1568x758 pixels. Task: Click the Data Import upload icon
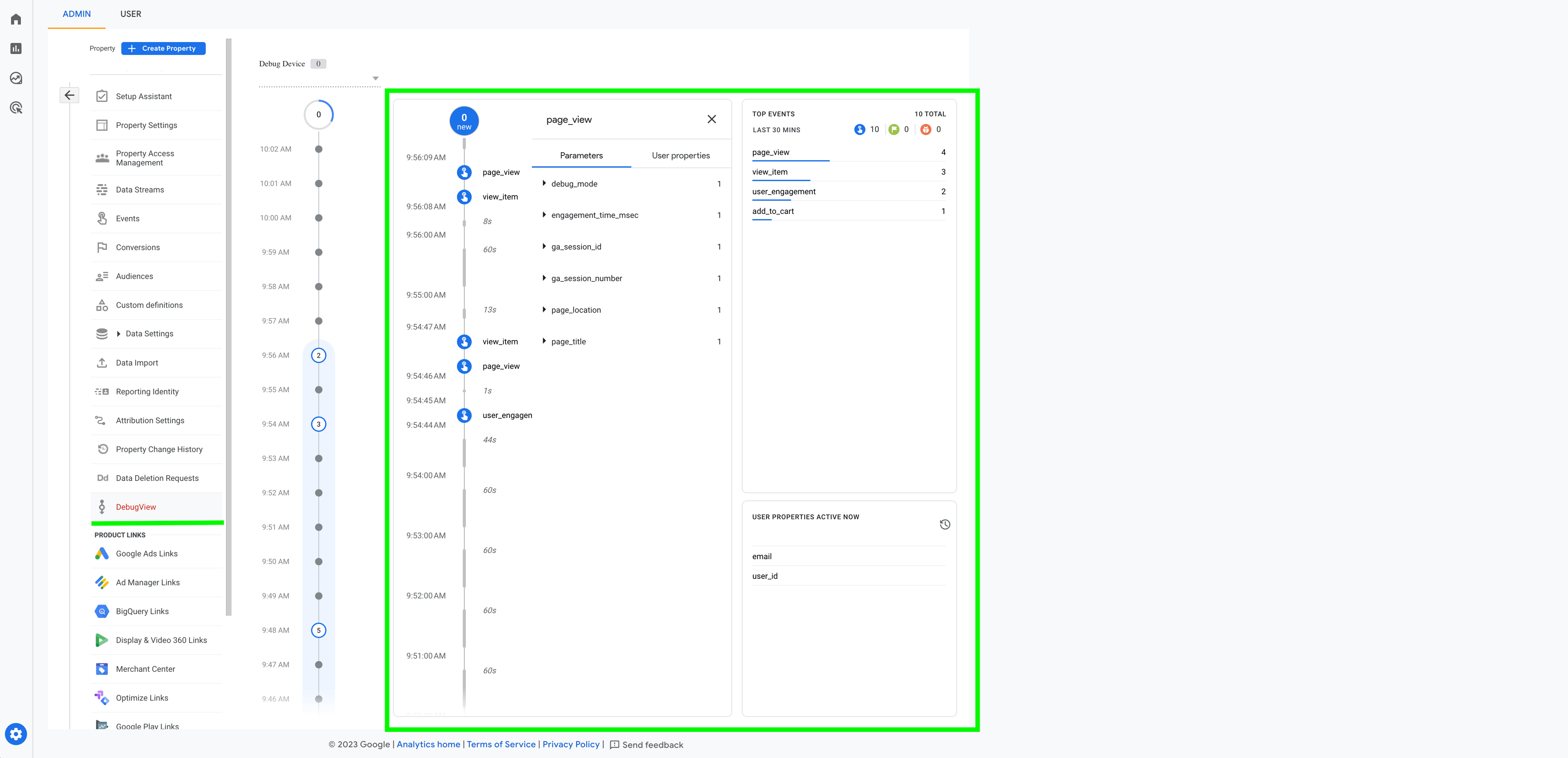pos(102,362)
